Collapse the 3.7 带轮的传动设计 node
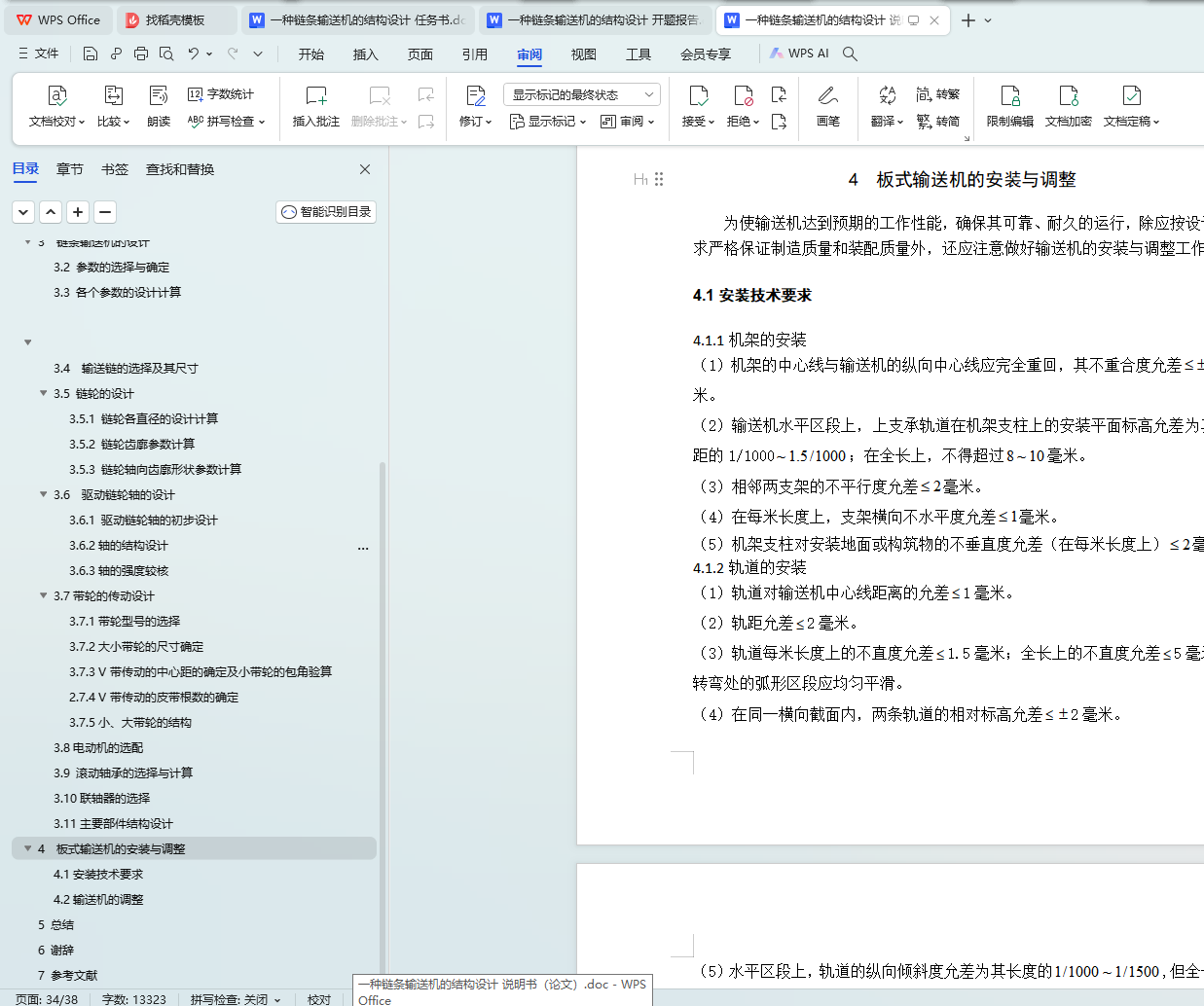The width and height of the screenshot is (1204, 1006). pyautogui.click(x=43, y=595)
